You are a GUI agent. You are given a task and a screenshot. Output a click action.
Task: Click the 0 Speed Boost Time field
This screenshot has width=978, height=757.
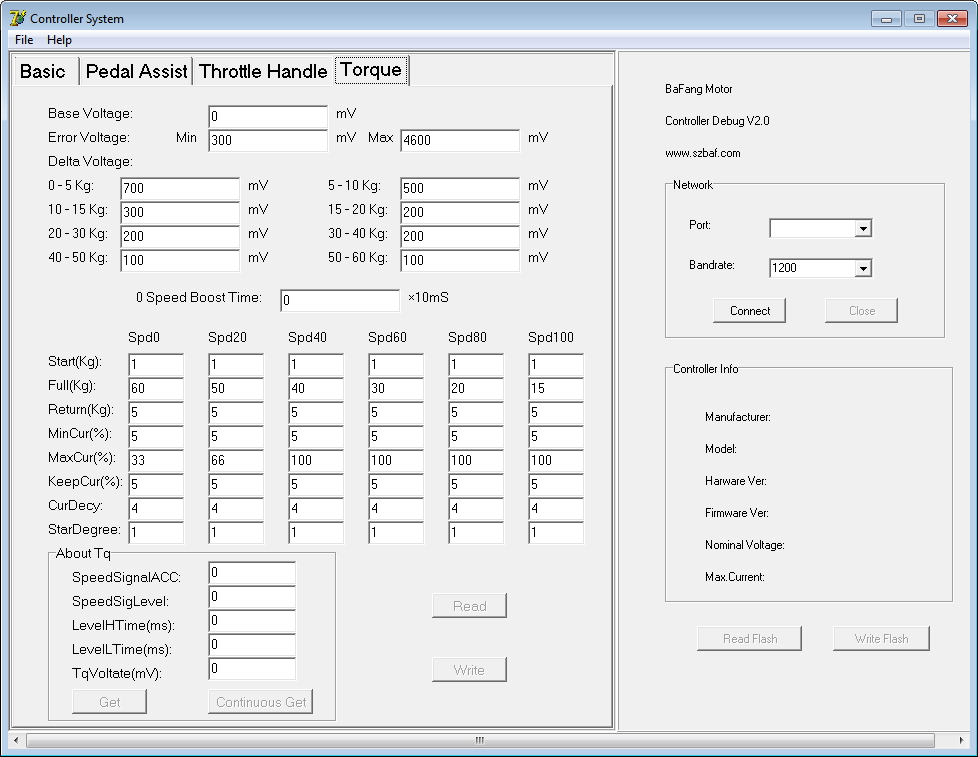pos(340,300)
